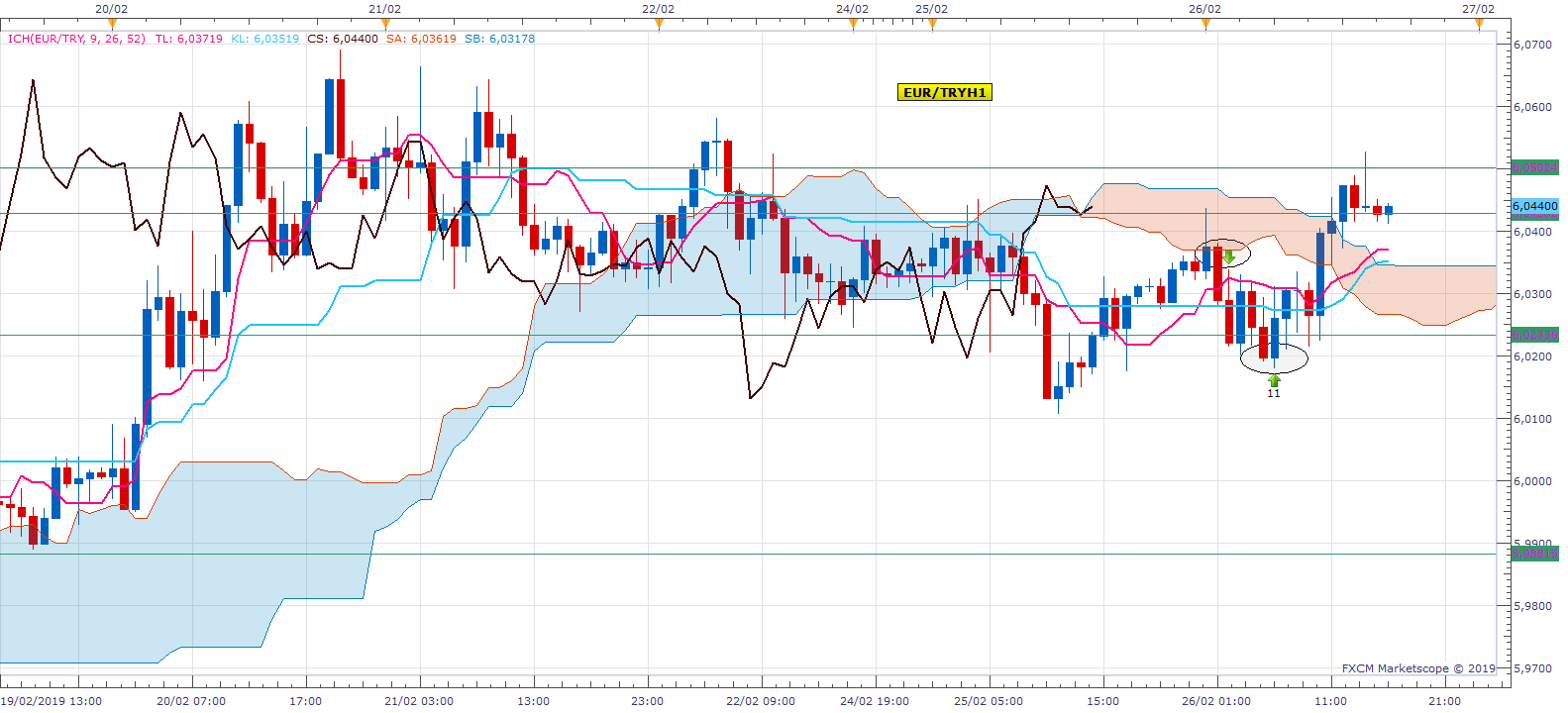
Task: Click the SB: 6,03178 legend value
Action: click(499, 39)
